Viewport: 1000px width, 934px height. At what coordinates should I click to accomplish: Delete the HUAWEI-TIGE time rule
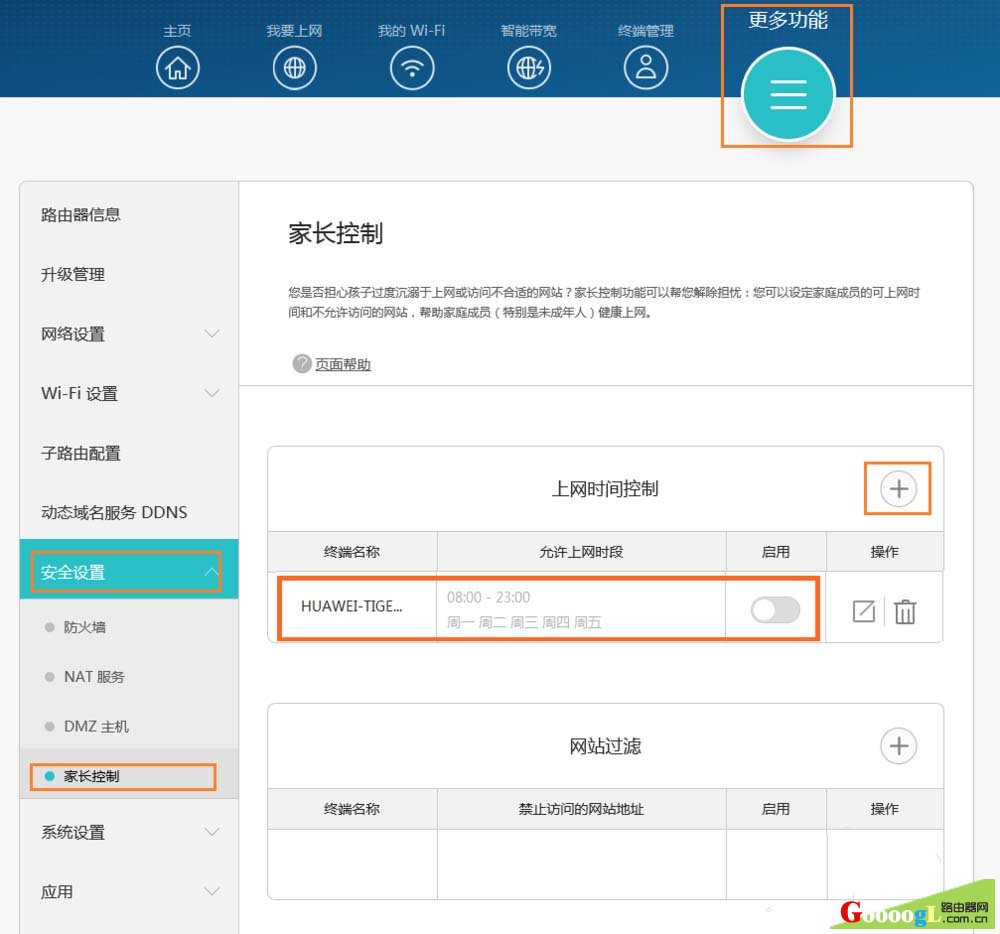905,611
